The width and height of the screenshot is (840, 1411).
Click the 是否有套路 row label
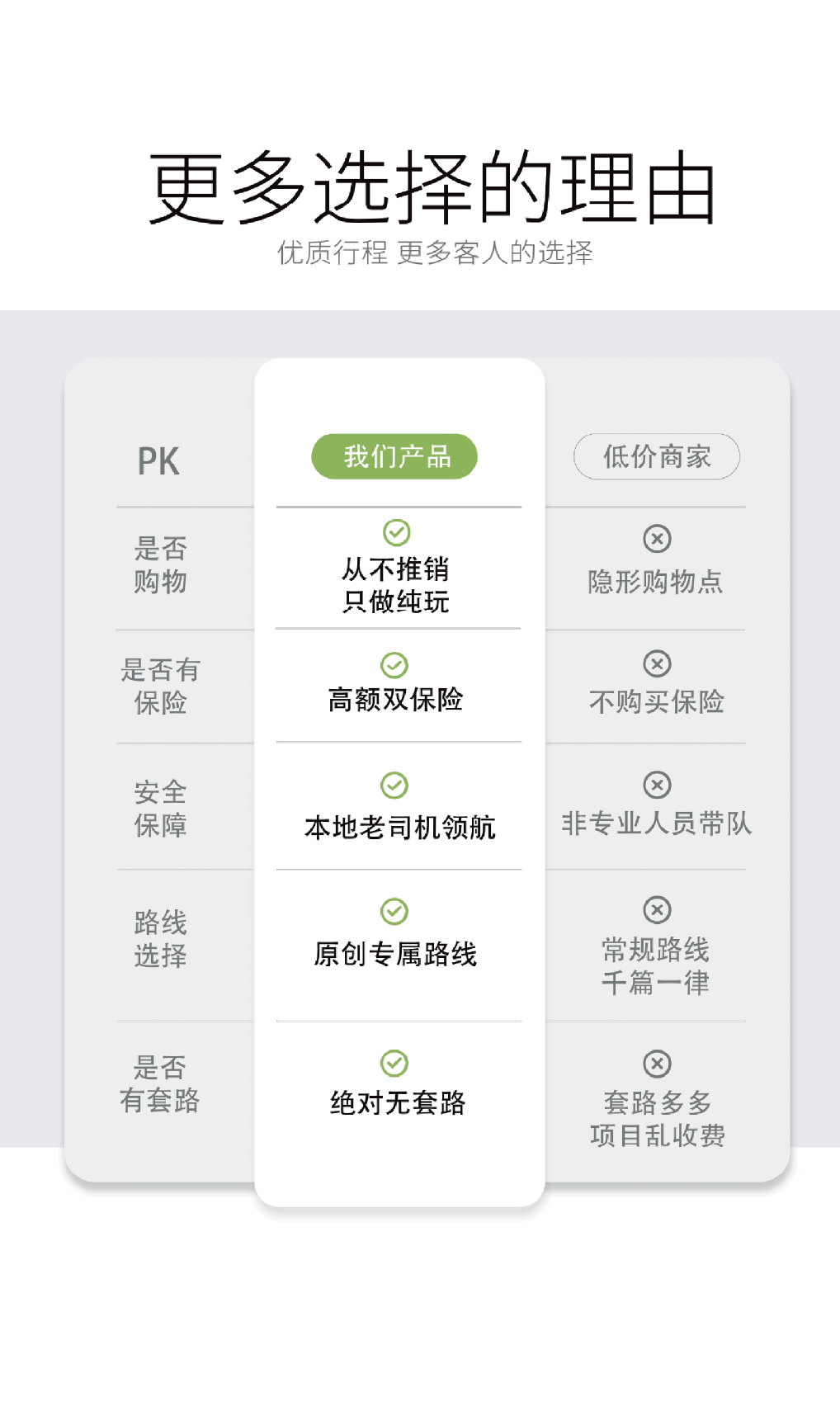160,1083
